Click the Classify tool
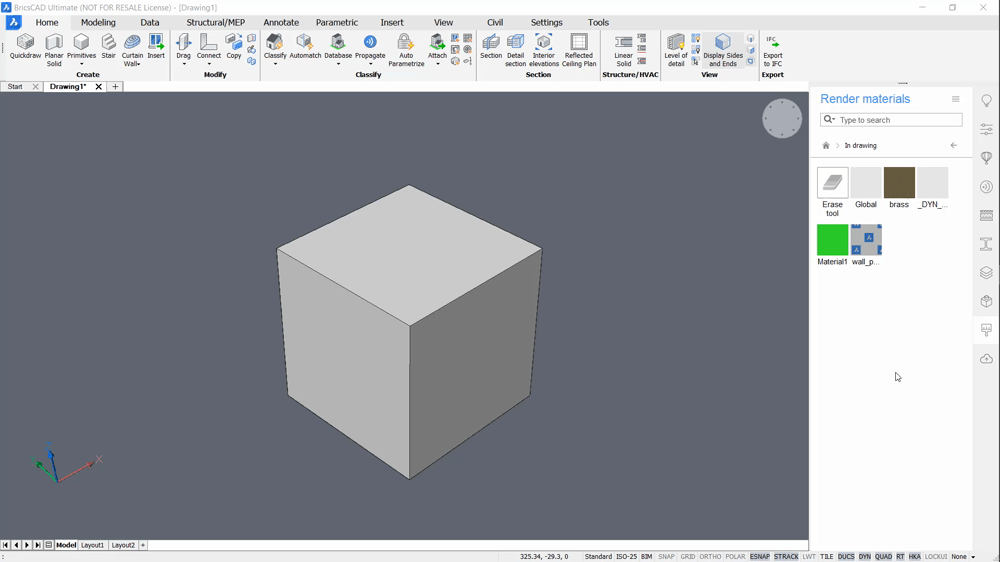This screenshot has height=562, width=1000. 275,47
